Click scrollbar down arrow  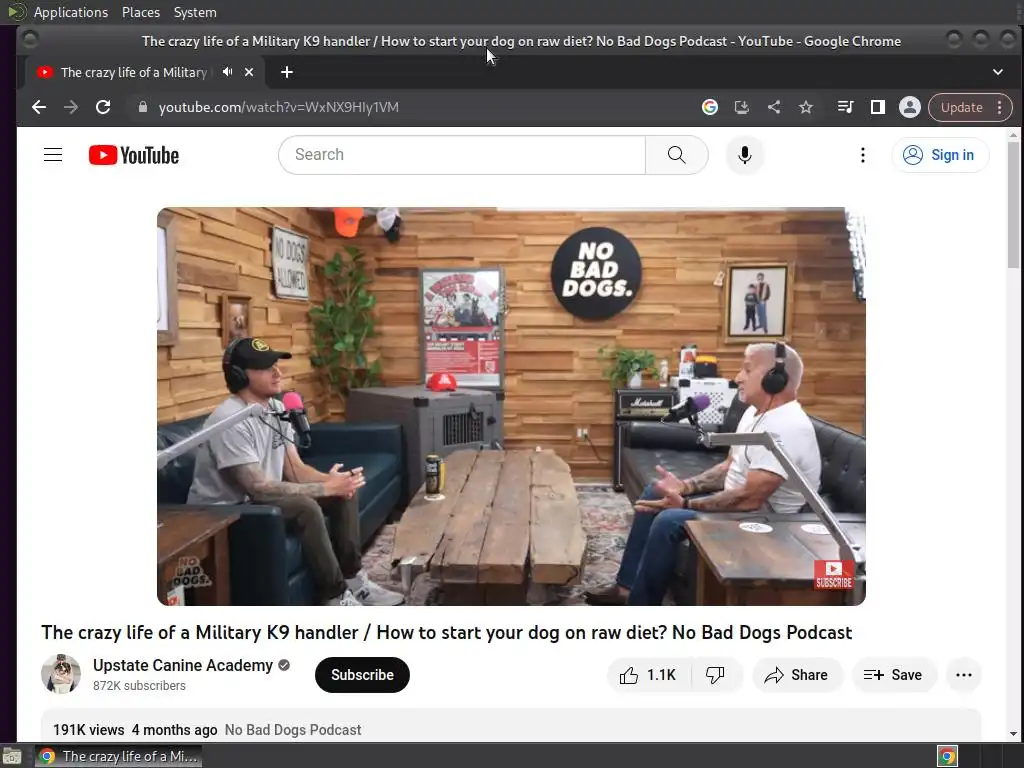click(1014, 734)
